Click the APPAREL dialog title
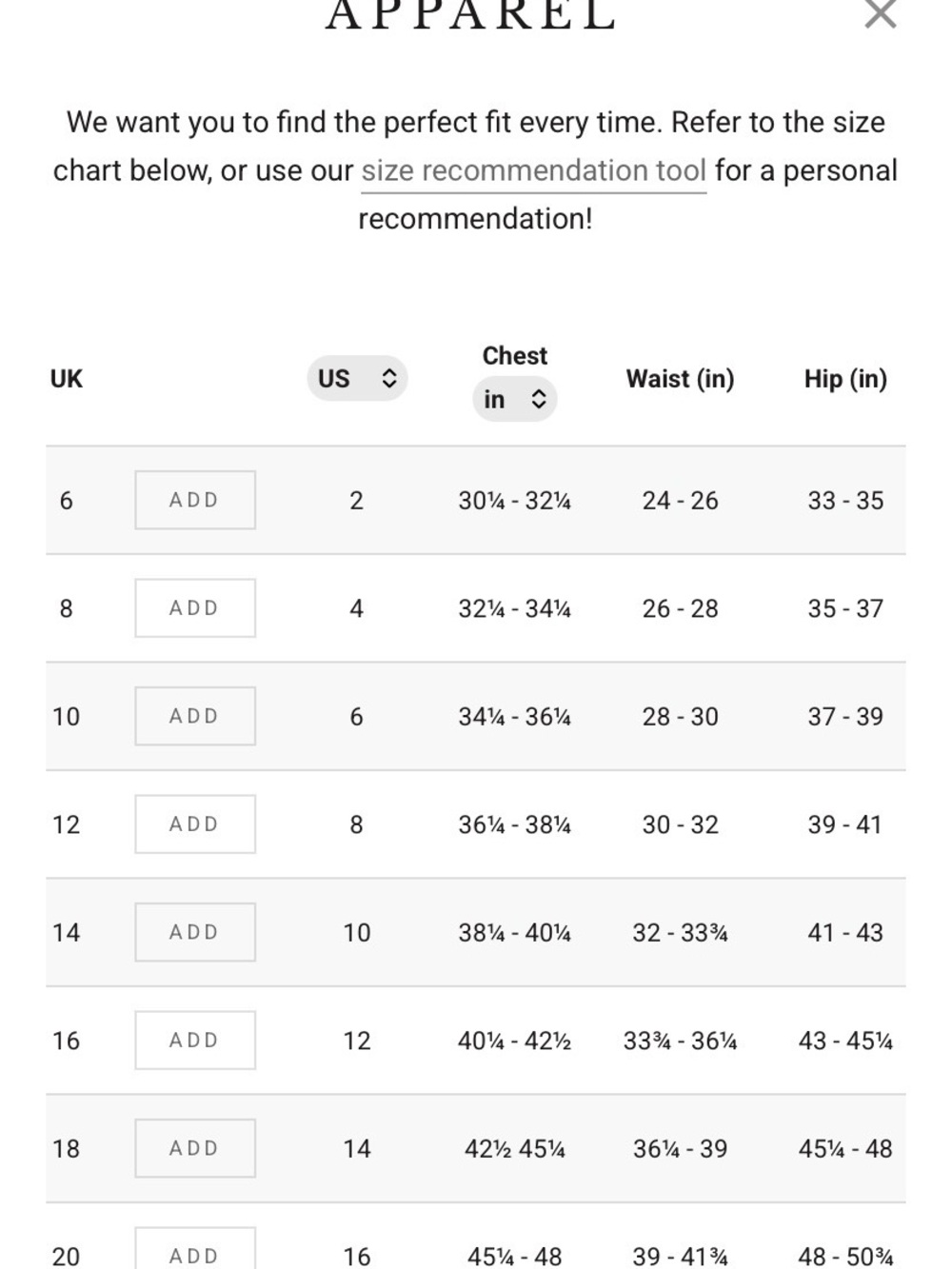952x1269 pixels. (x=472, y=15)
